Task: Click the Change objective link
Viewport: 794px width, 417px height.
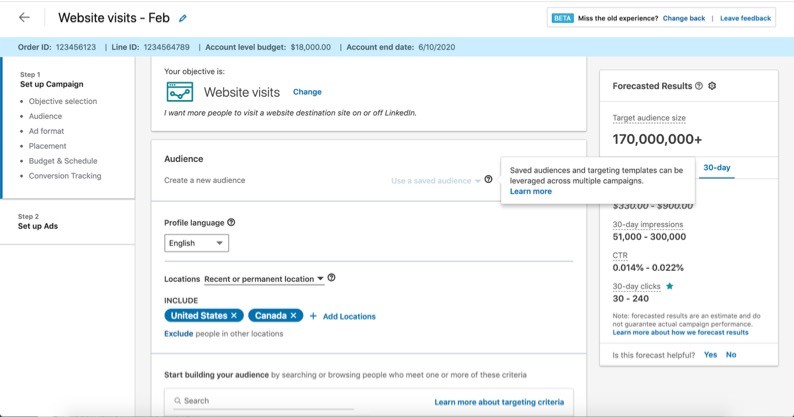Action: (x=307, y=92)
